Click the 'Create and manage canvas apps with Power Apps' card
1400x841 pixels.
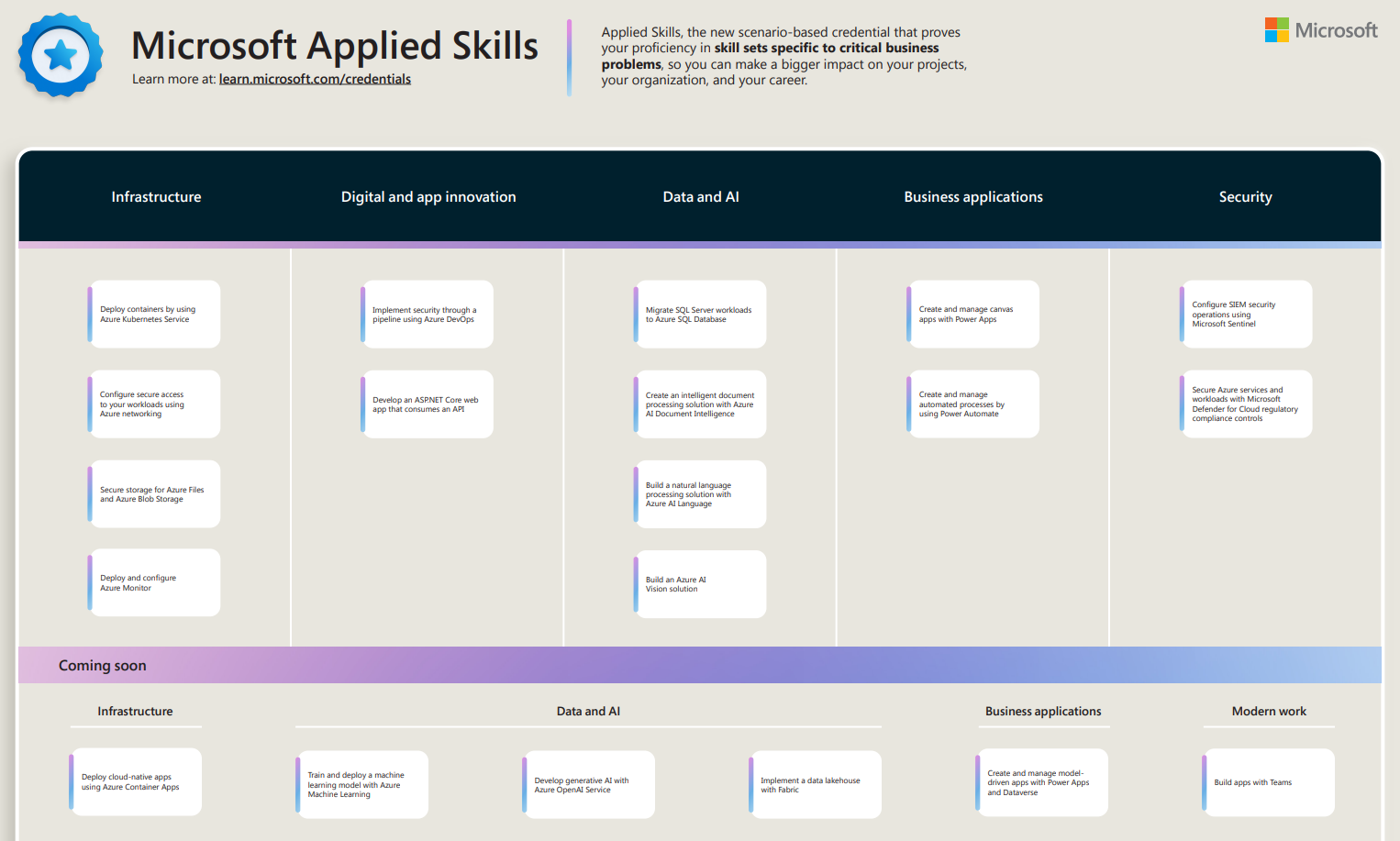972,314
